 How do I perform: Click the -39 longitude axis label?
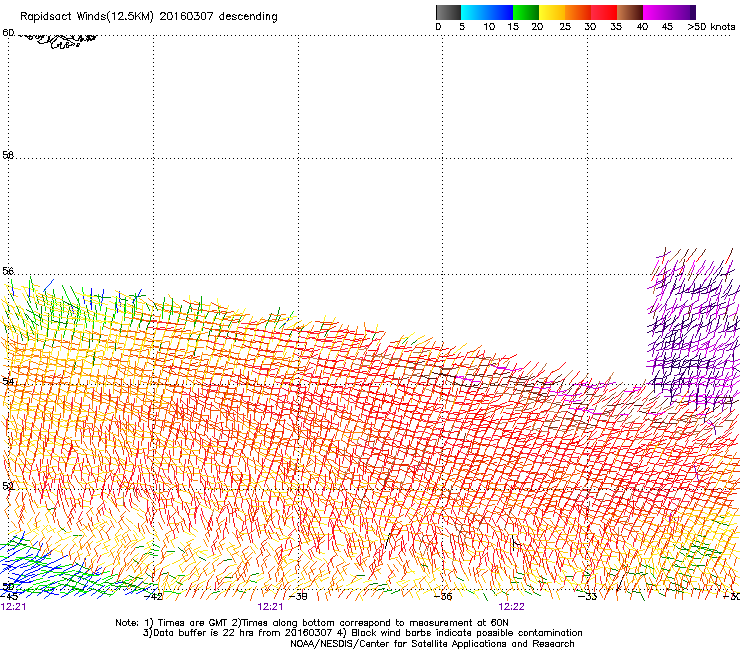(x=298, y=597)
